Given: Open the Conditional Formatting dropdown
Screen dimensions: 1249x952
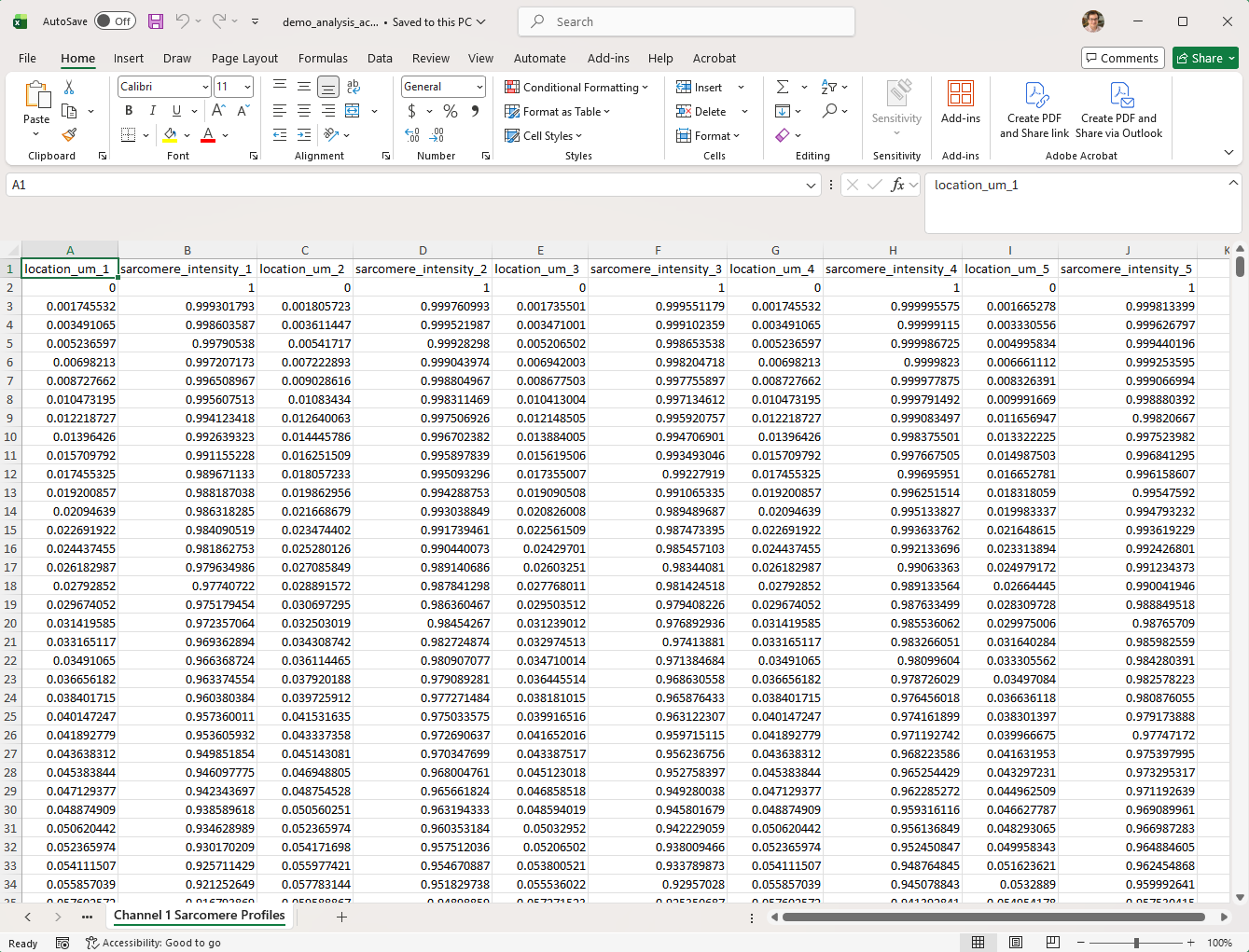Looking at the screenshot, I should pyautogui.click(x=576, y=87).
